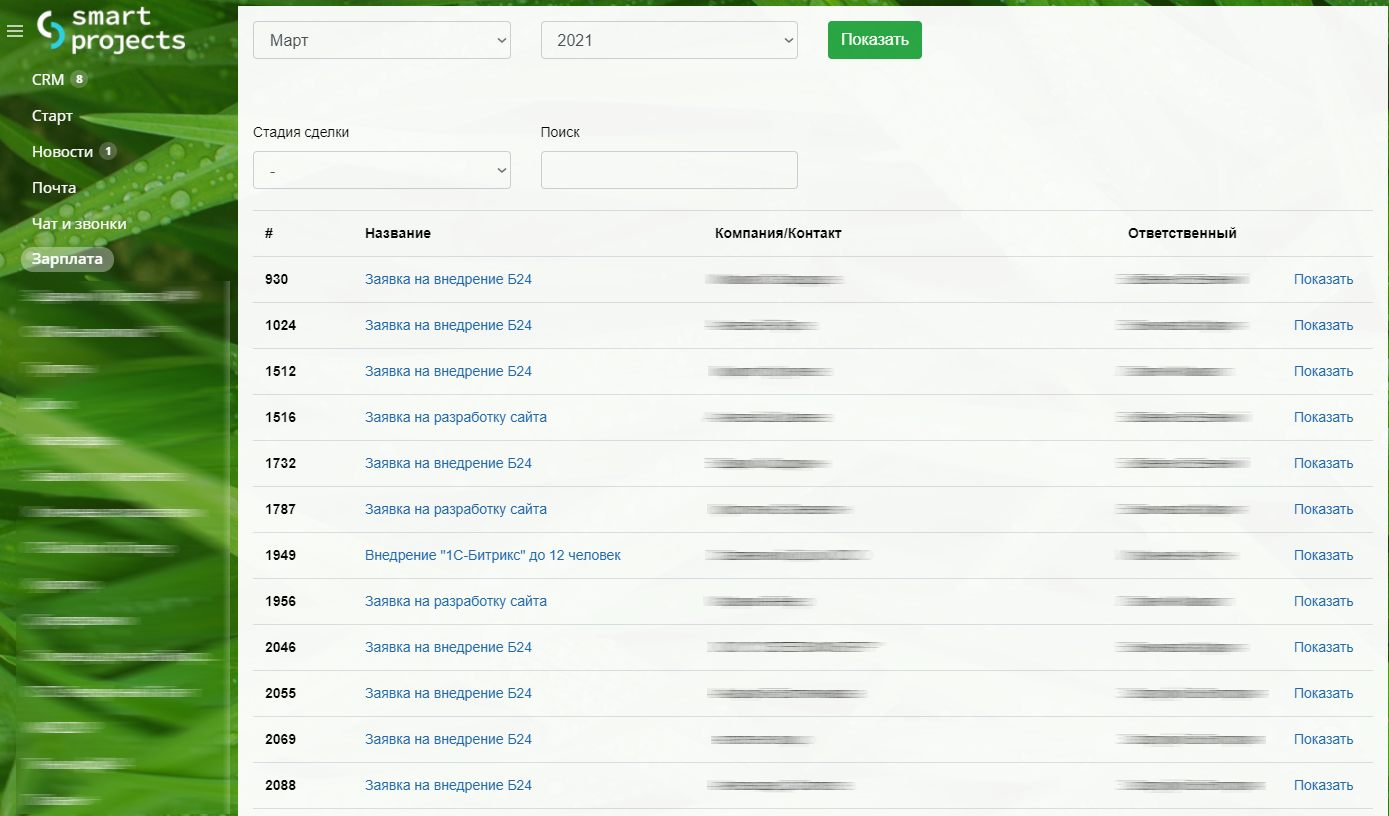Image resolution: width=1389 pixels, height=816 pixels.
Task: Click the Название column header
Action: [x=397, y=234]
